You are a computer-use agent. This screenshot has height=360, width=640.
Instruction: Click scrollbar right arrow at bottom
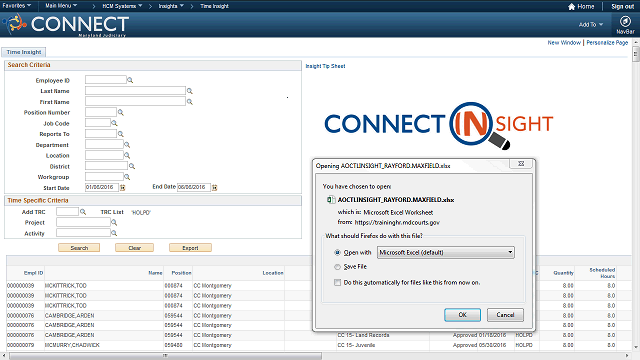tap(628, 356)
